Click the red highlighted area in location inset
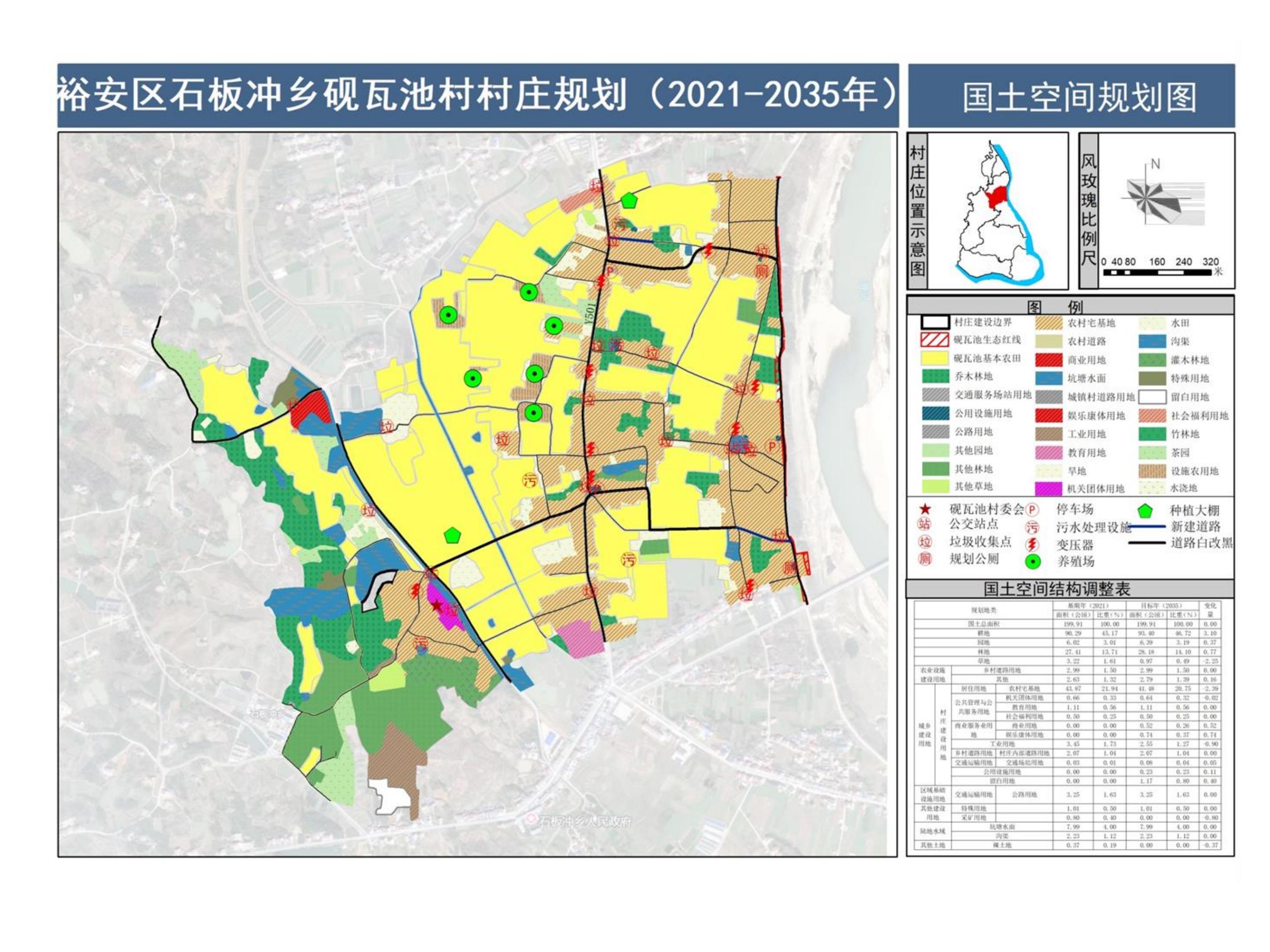The image size is (1270, 952). point(996,197)
